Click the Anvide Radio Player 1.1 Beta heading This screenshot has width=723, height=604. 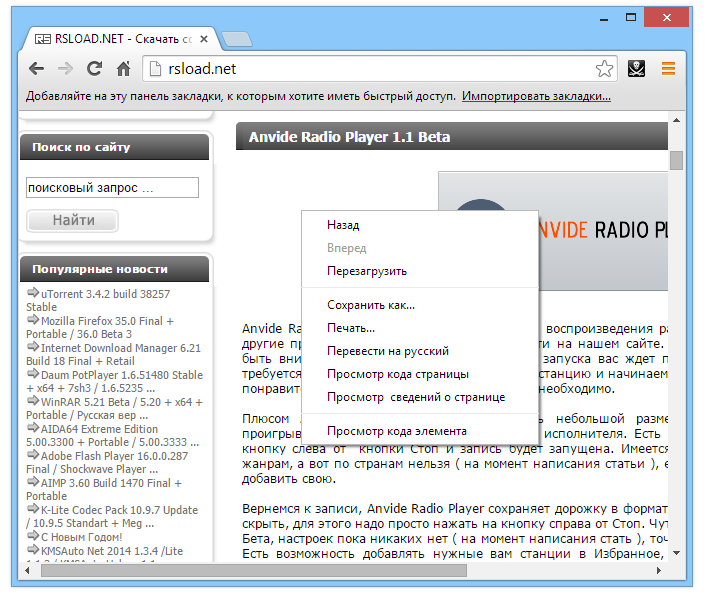(349, 137)
